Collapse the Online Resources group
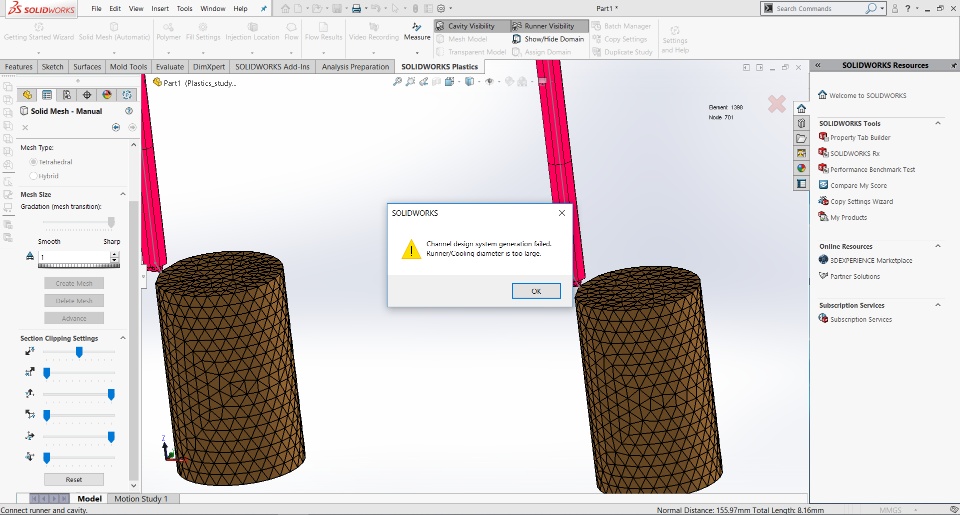960x515 pixels. click(x=937, y=246)
